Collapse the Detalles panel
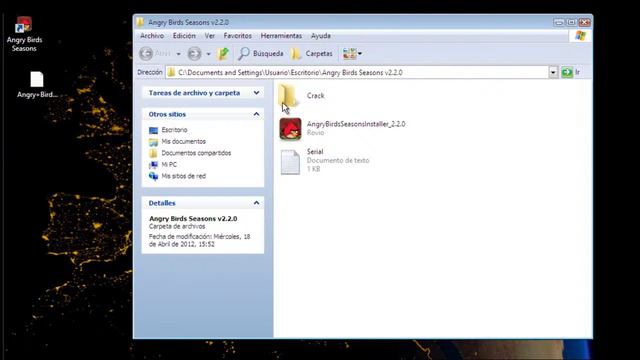Image resolution: width=640 pixels, height=360 pixels. pos(256,202)
